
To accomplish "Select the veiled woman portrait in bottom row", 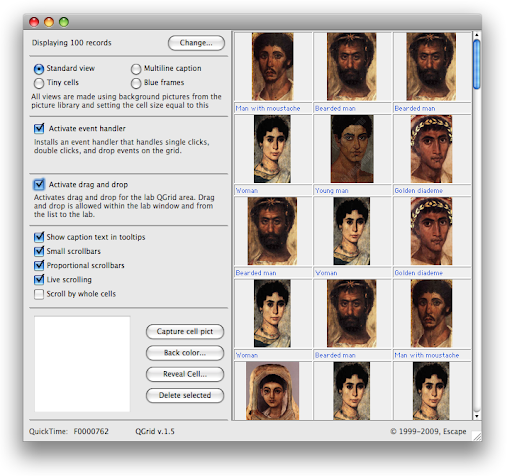I will pos(273,391).
